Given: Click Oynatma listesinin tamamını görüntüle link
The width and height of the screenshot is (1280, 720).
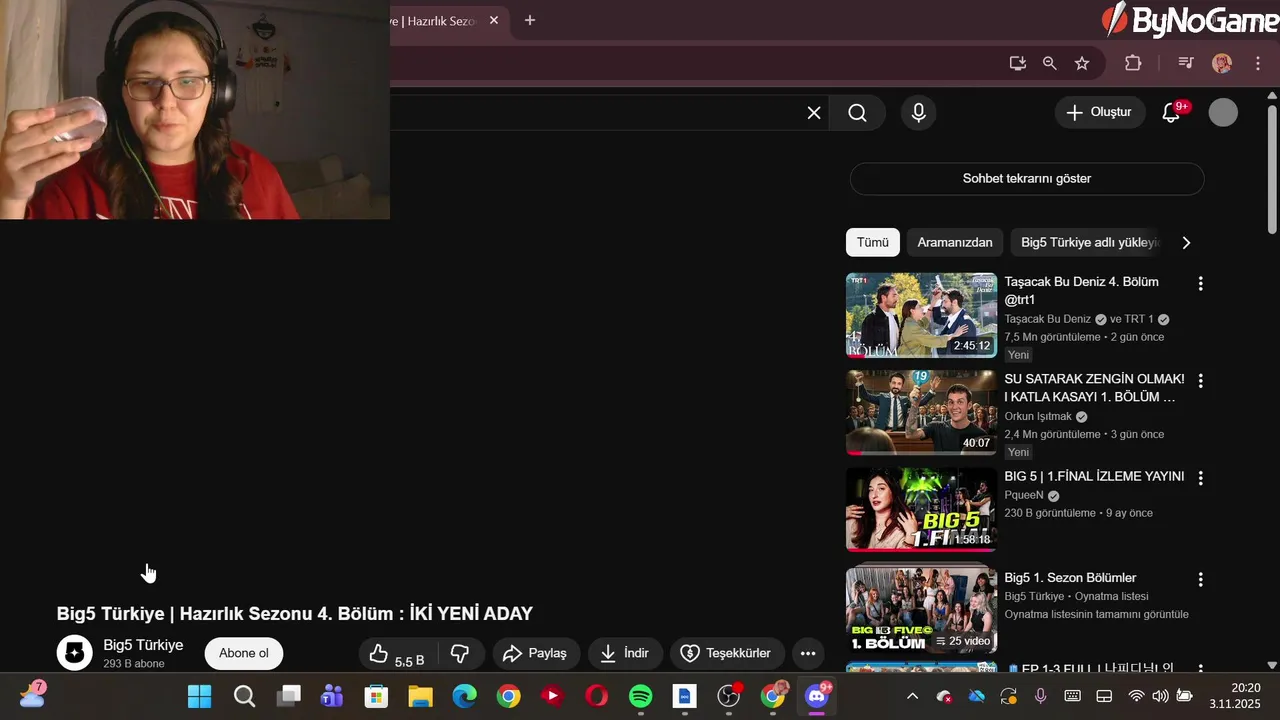Looking at the screenshot, I should (1096, 614).
